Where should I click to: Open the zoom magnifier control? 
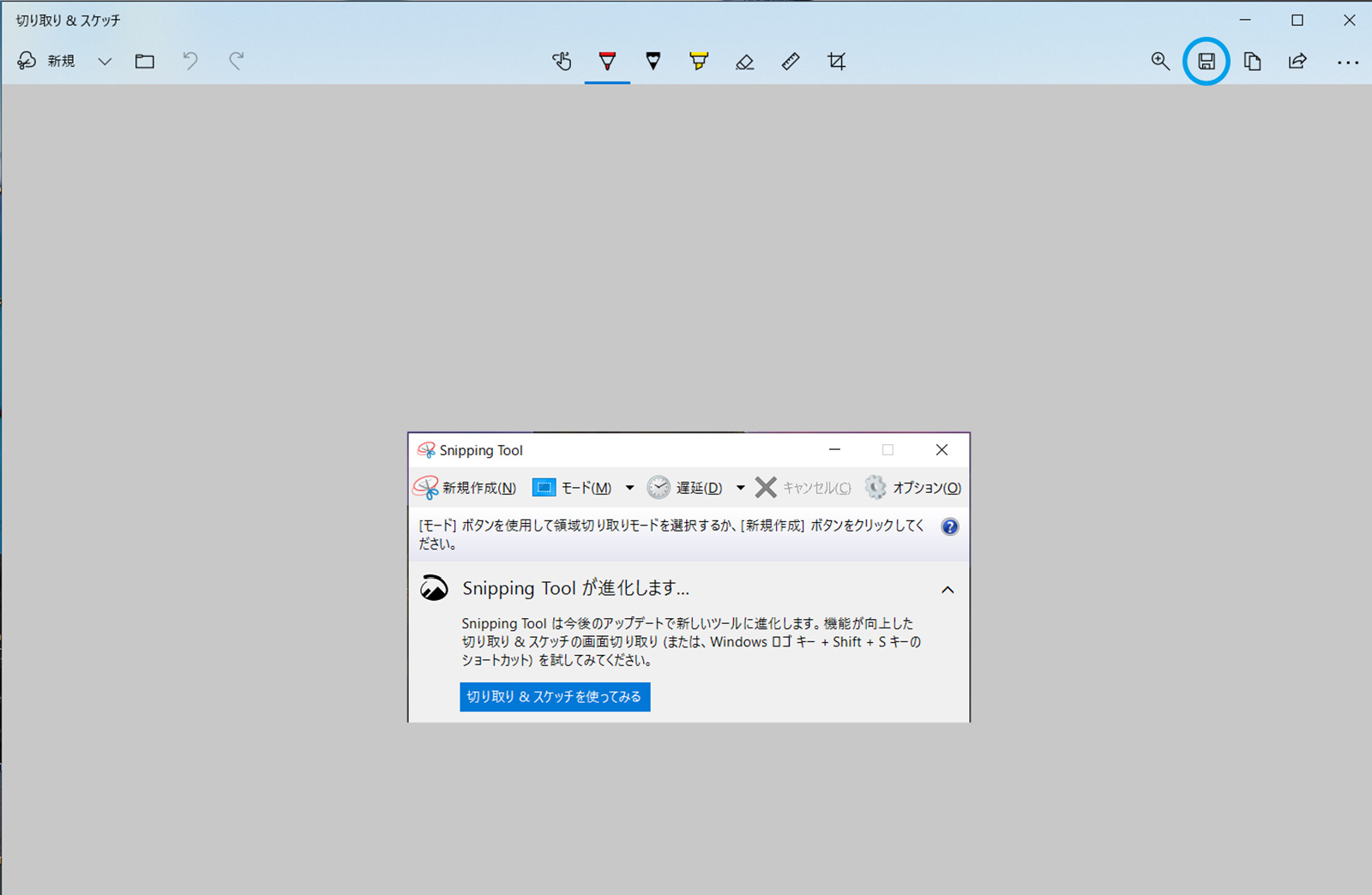tap(1160, 61)
